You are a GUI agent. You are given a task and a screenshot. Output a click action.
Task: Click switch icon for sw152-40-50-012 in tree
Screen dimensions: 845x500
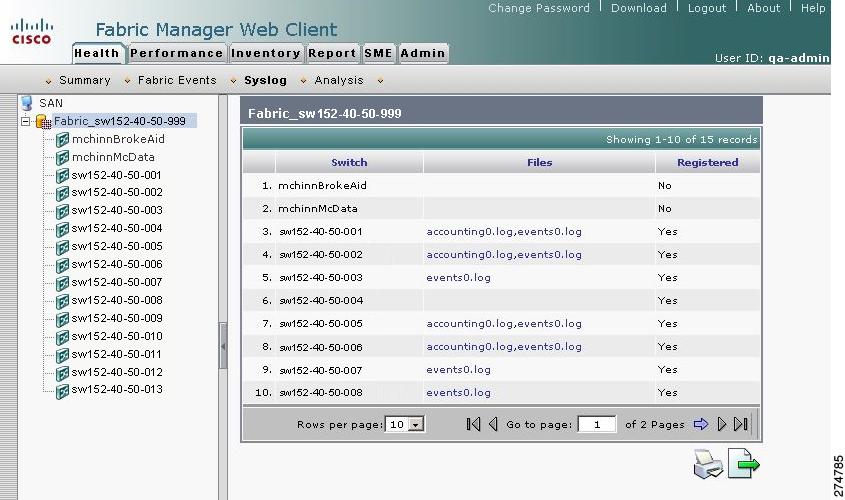click(x=62, y=373)
